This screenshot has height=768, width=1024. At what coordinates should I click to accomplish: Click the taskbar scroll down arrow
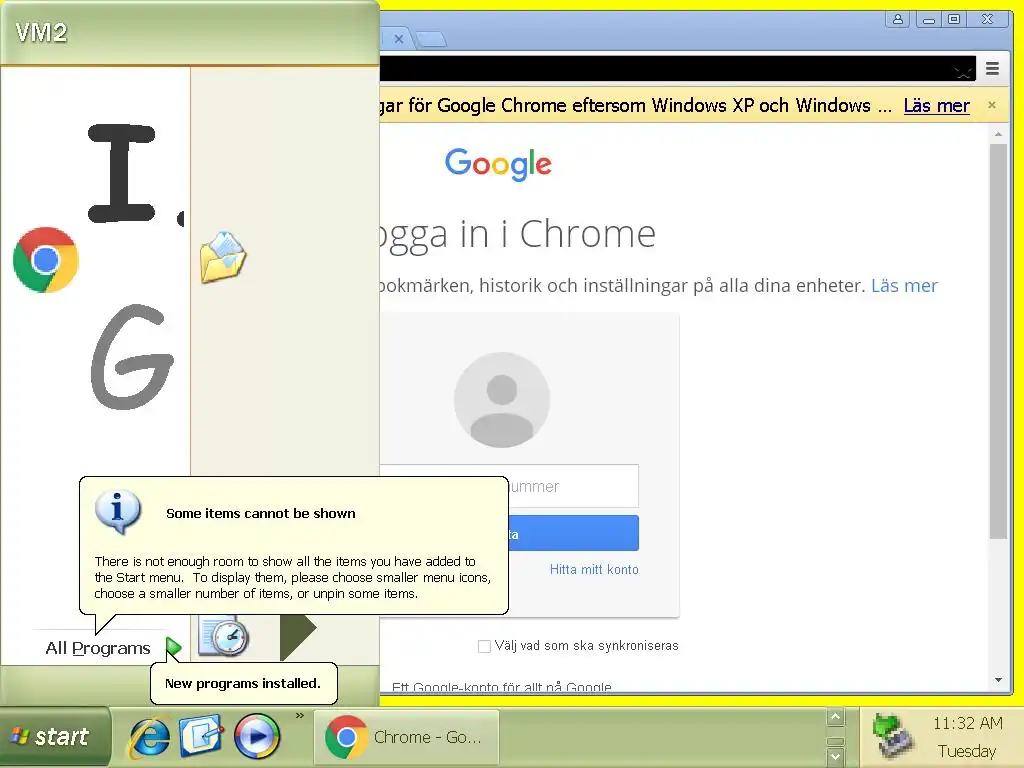point(835,757)
